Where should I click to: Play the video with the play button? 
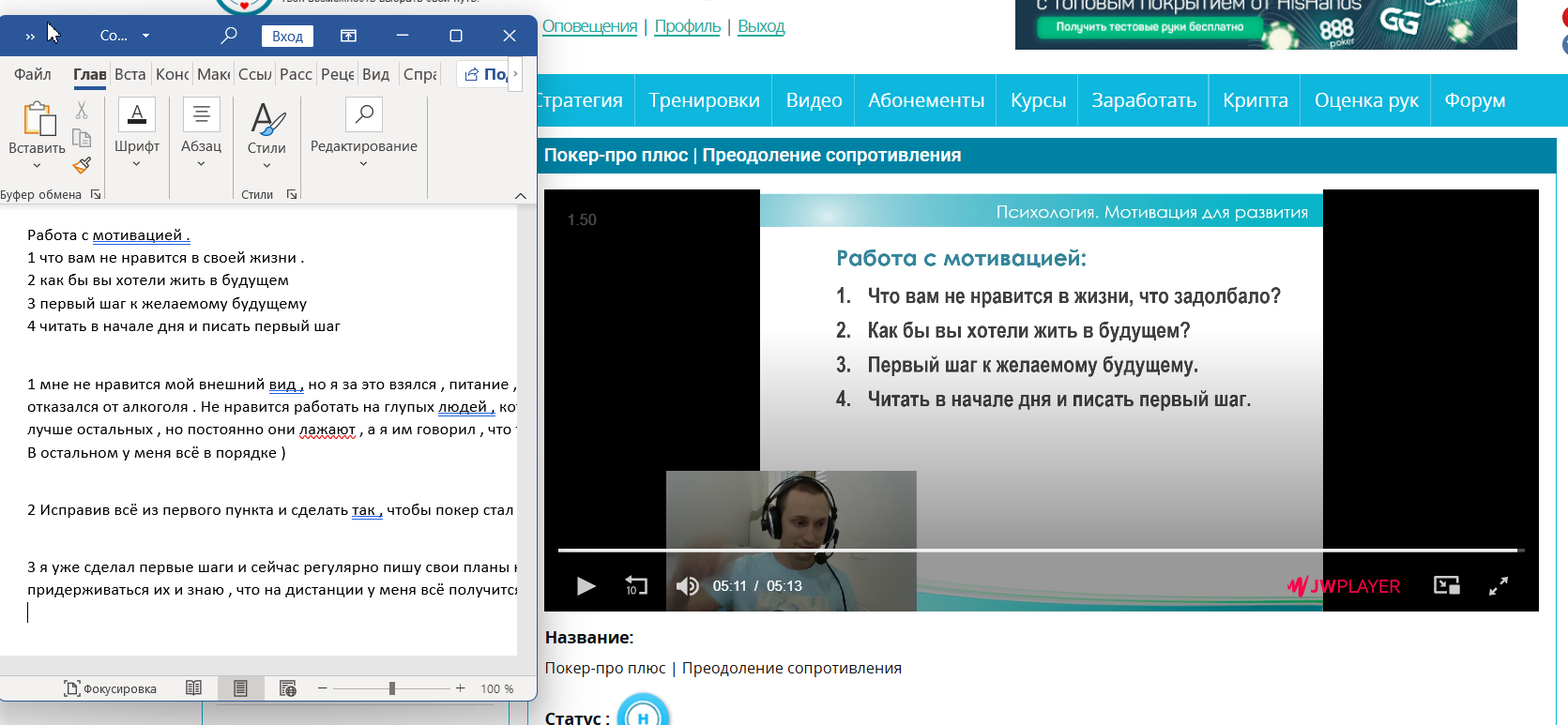[x=586, y=586]
